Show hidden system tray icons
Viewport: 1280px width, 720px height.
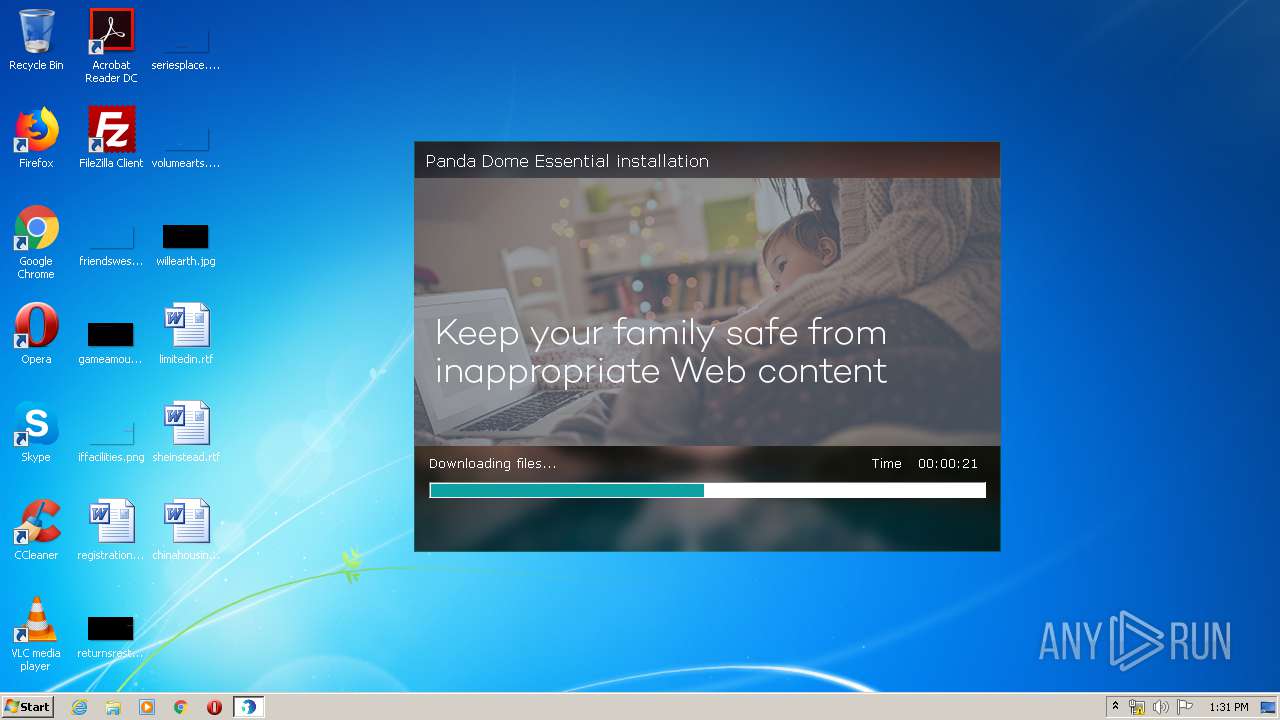1116,707
